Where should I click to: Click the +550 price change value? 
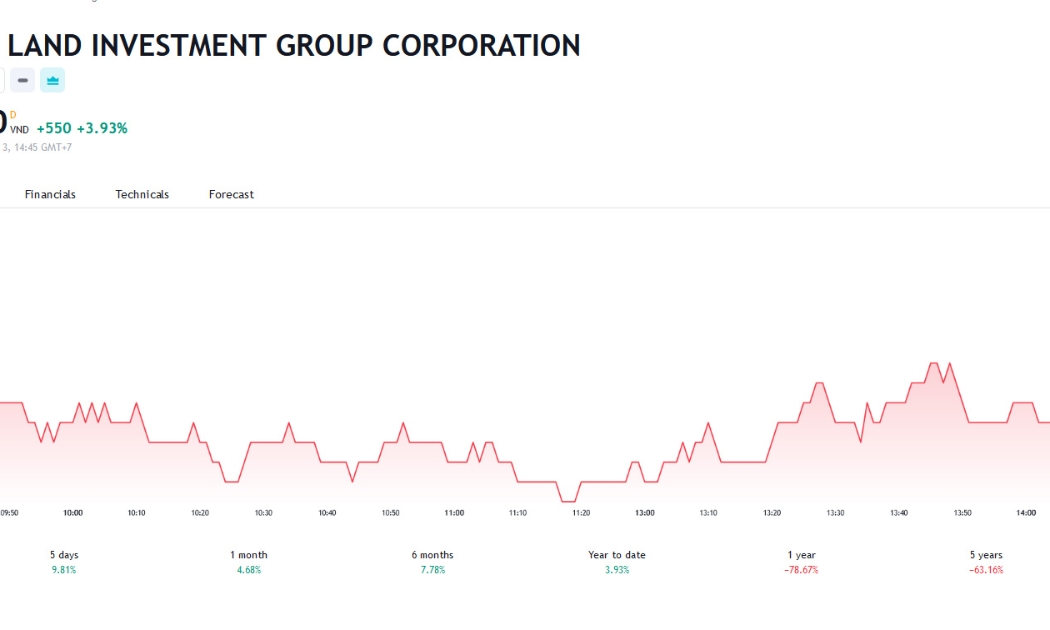[x=54, y=129]
